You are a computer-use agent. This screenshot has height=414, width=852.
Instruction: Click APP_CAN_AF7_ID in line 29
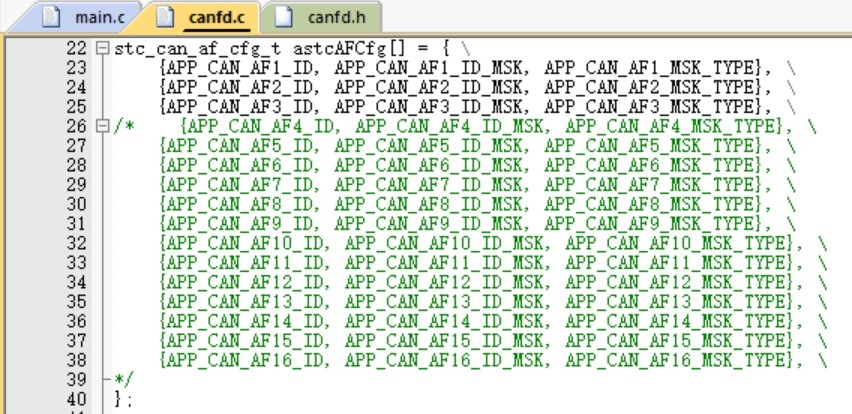pos(239,185)
